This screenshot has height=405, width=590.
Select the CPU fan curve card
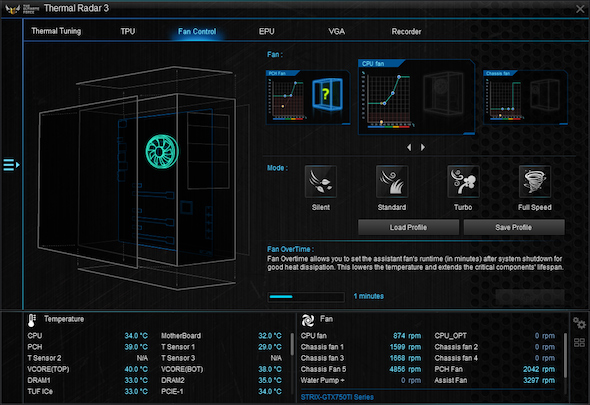pos(416,97)
